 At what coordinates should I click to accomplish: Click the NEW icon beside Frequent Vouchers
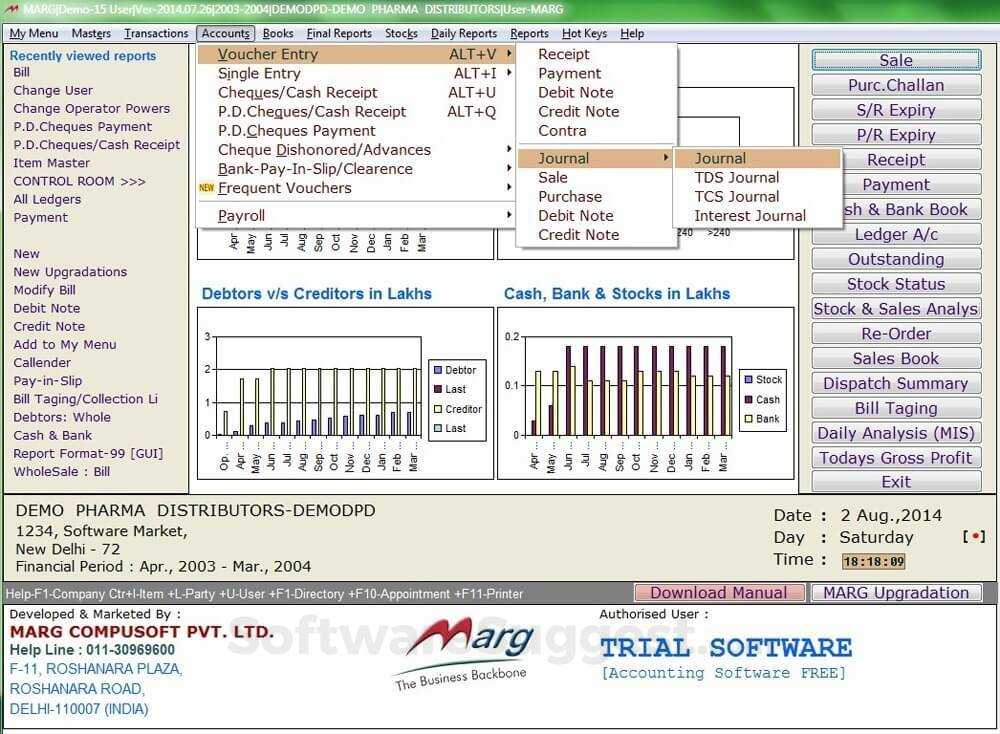[208, 188]
